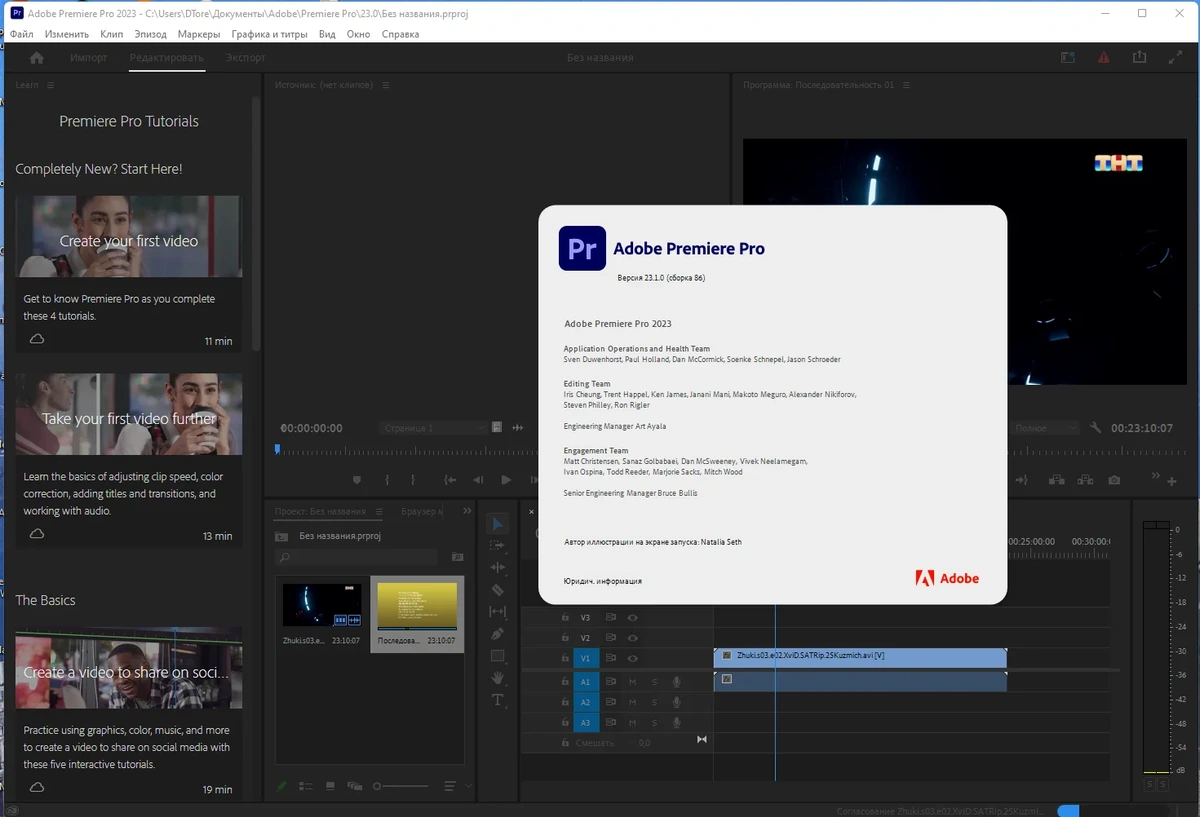Add marker in source monitor
1200x817 pixels.
[x=357, y=481]
